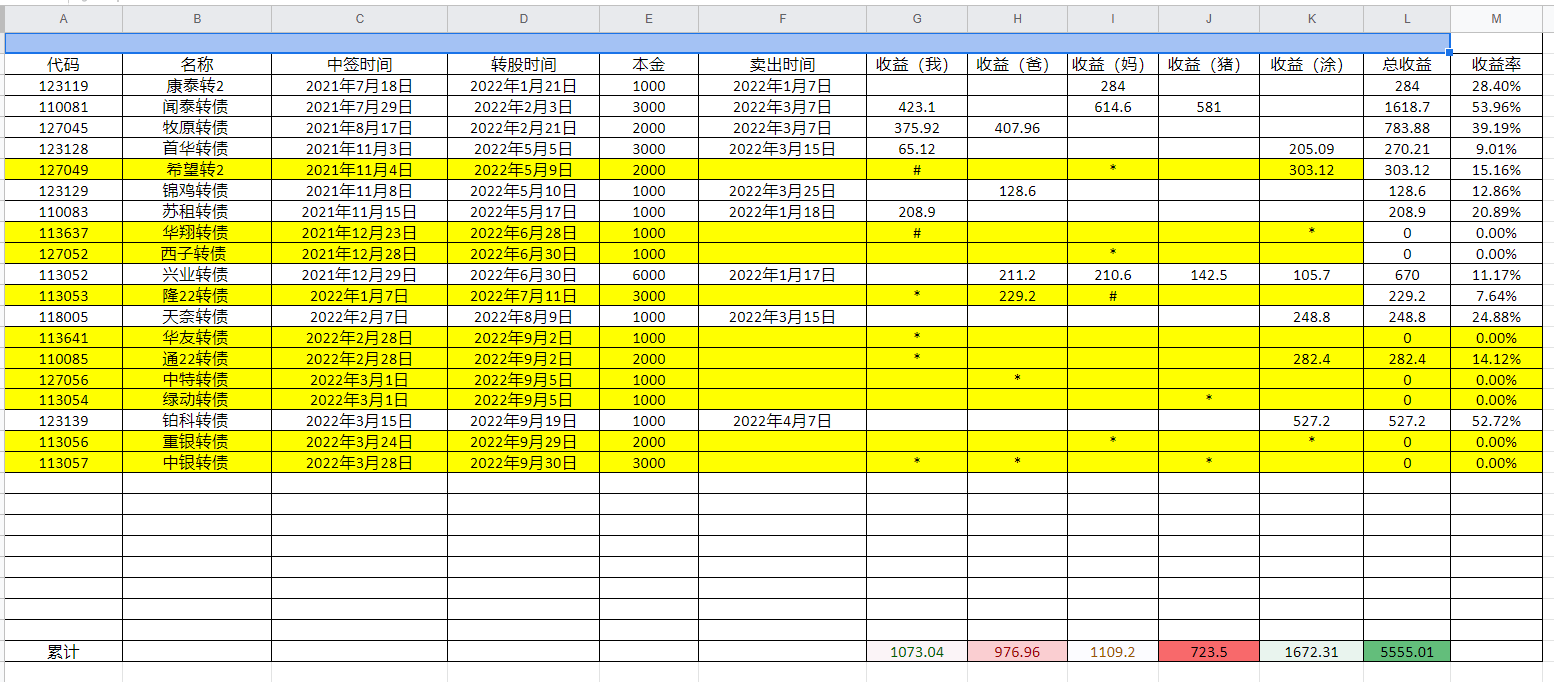This screenshot has width=1554, height=682.
Task: Click the 本金 header cell
Action: [x=649, y=65]
